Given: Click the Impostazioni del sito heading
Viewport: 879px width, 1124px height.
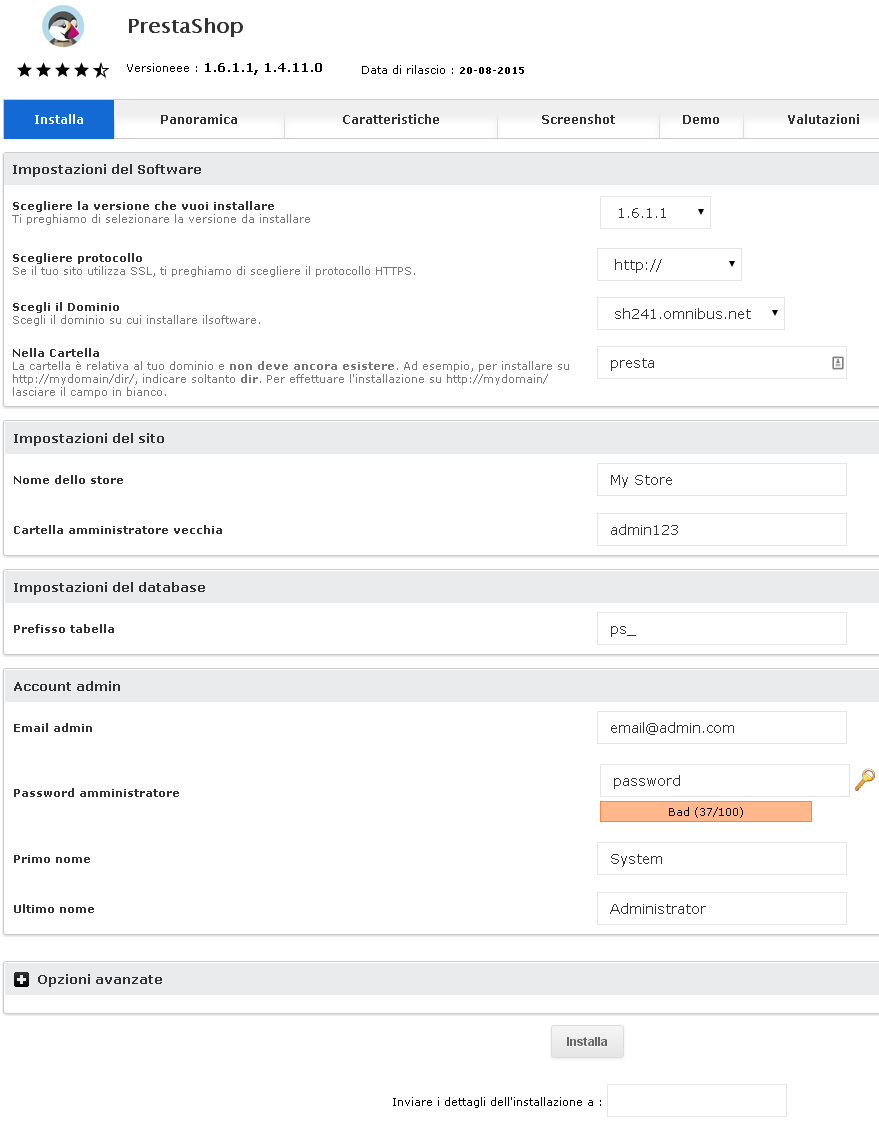Looking at the screenshot, I should 89,438.
